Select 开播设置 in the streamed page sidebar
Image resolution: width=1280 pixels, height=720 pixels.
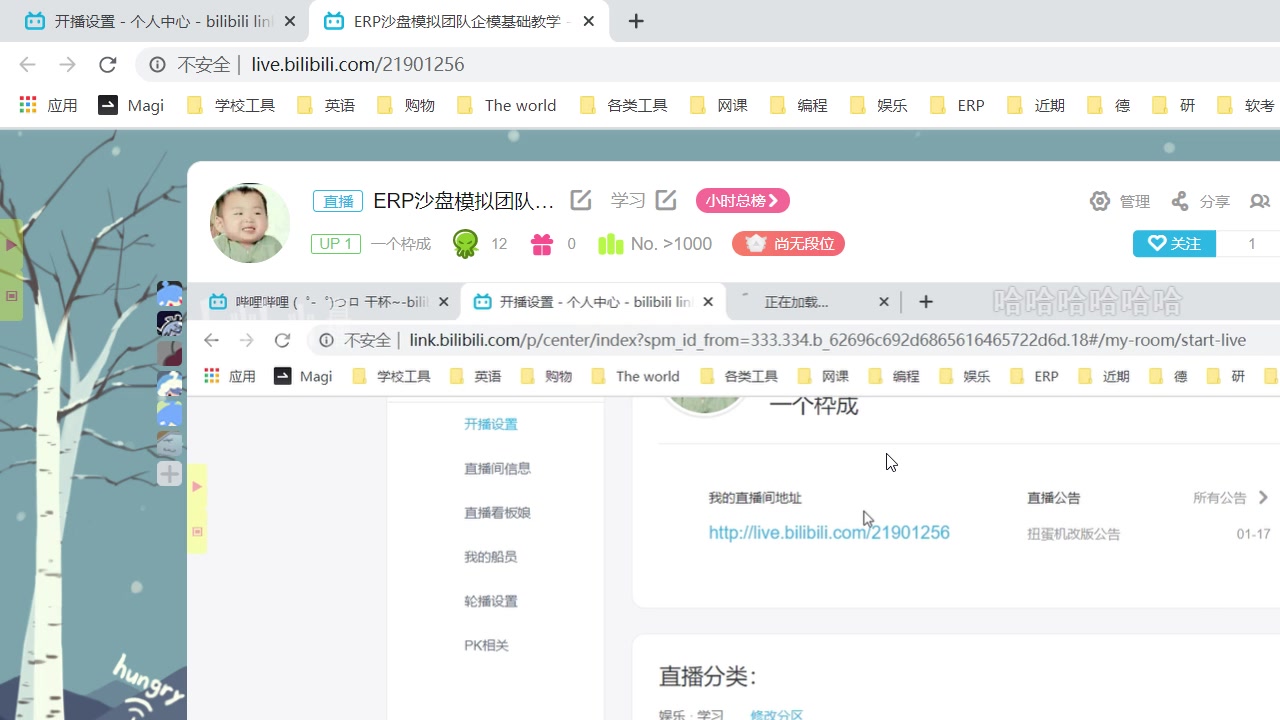point(491,424)
